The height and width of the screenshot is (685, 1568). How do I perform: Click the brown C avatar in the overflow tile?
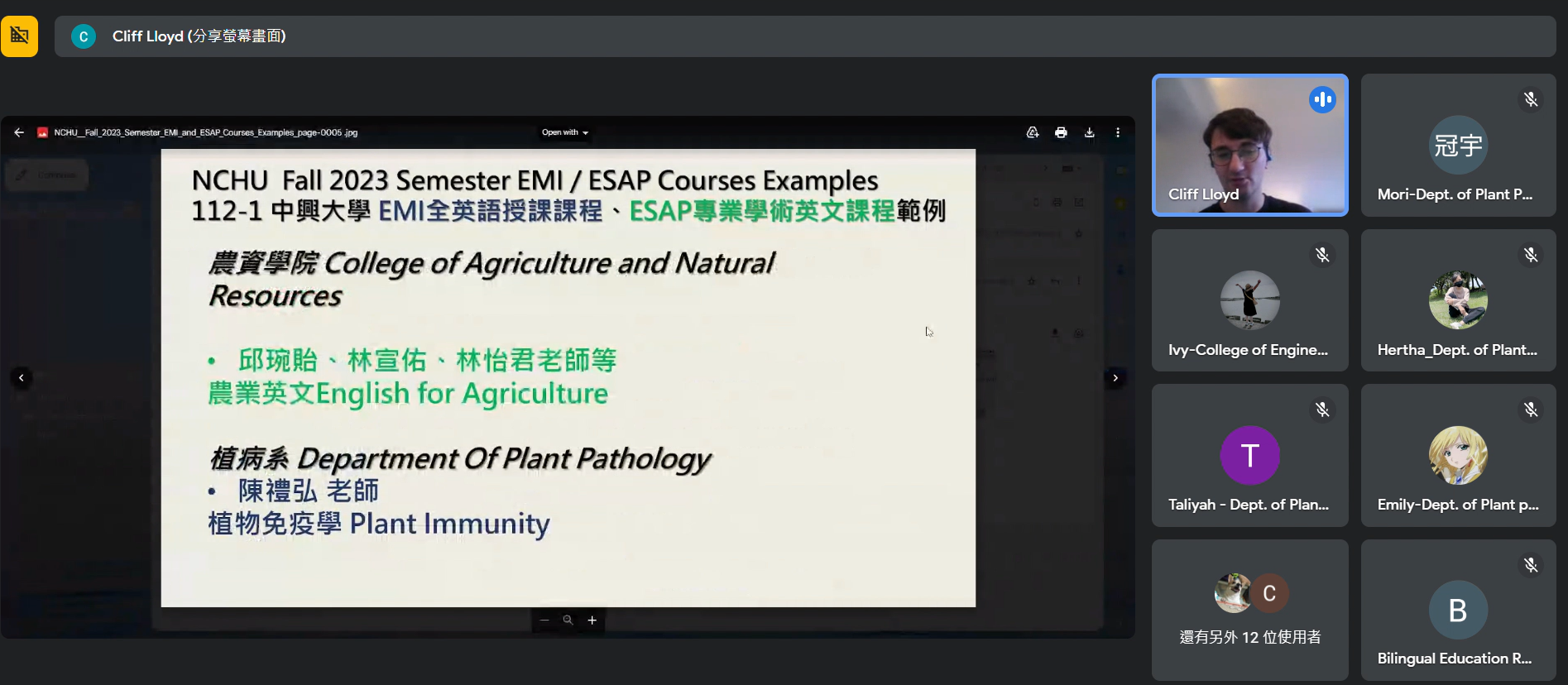tap(1269, 593)
